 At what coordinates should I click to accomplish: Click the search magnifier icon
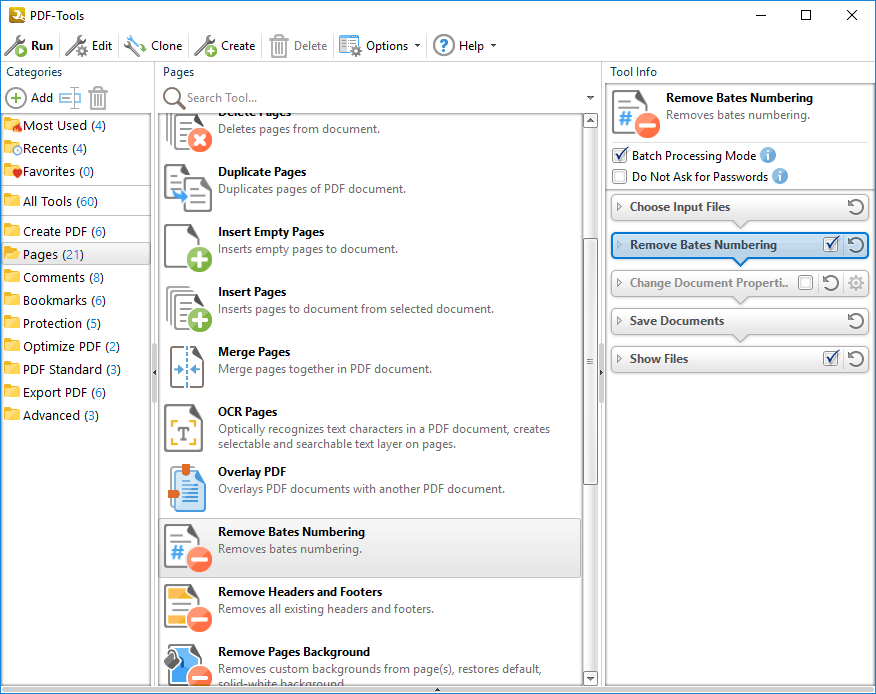[174, 98]
